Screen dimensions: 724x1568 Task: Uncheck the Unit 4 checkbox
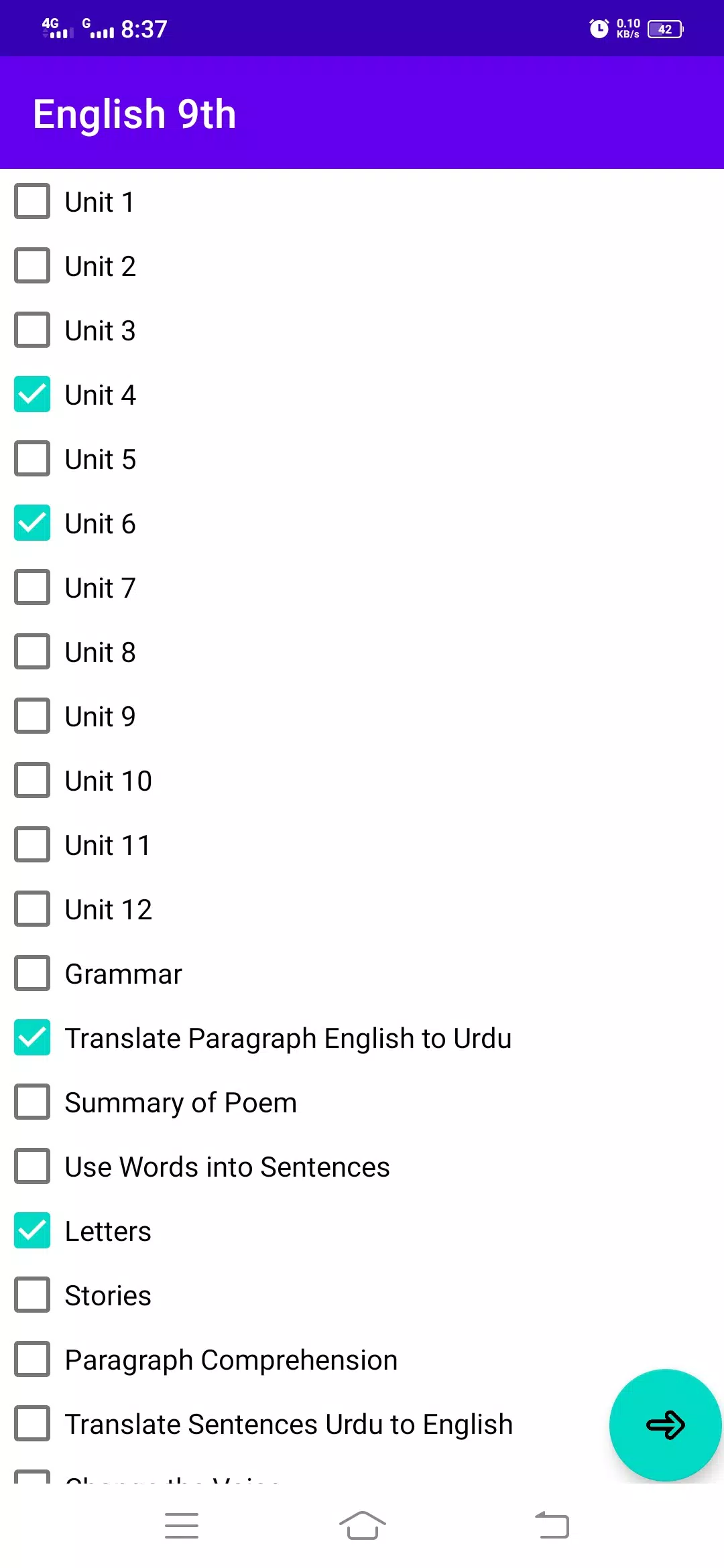pos(32,394)
